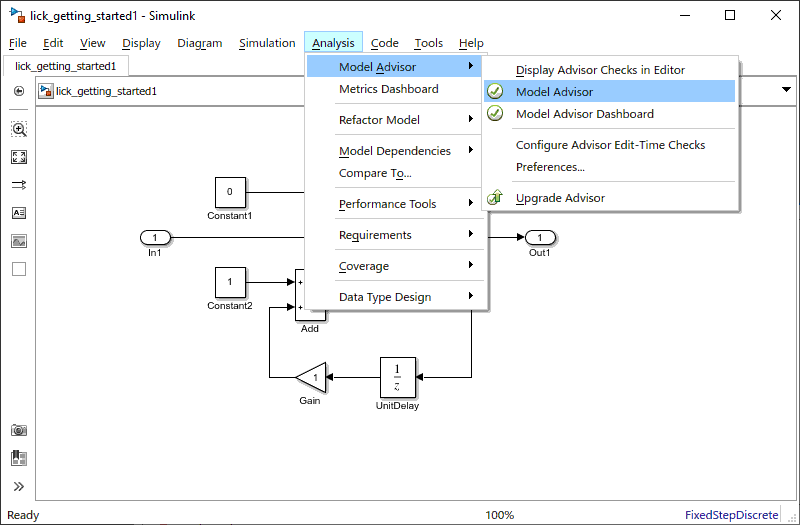800x525 pixels.
Task: Select the In1 input port block
Action: pyautogui.click(x=155, y=237)
